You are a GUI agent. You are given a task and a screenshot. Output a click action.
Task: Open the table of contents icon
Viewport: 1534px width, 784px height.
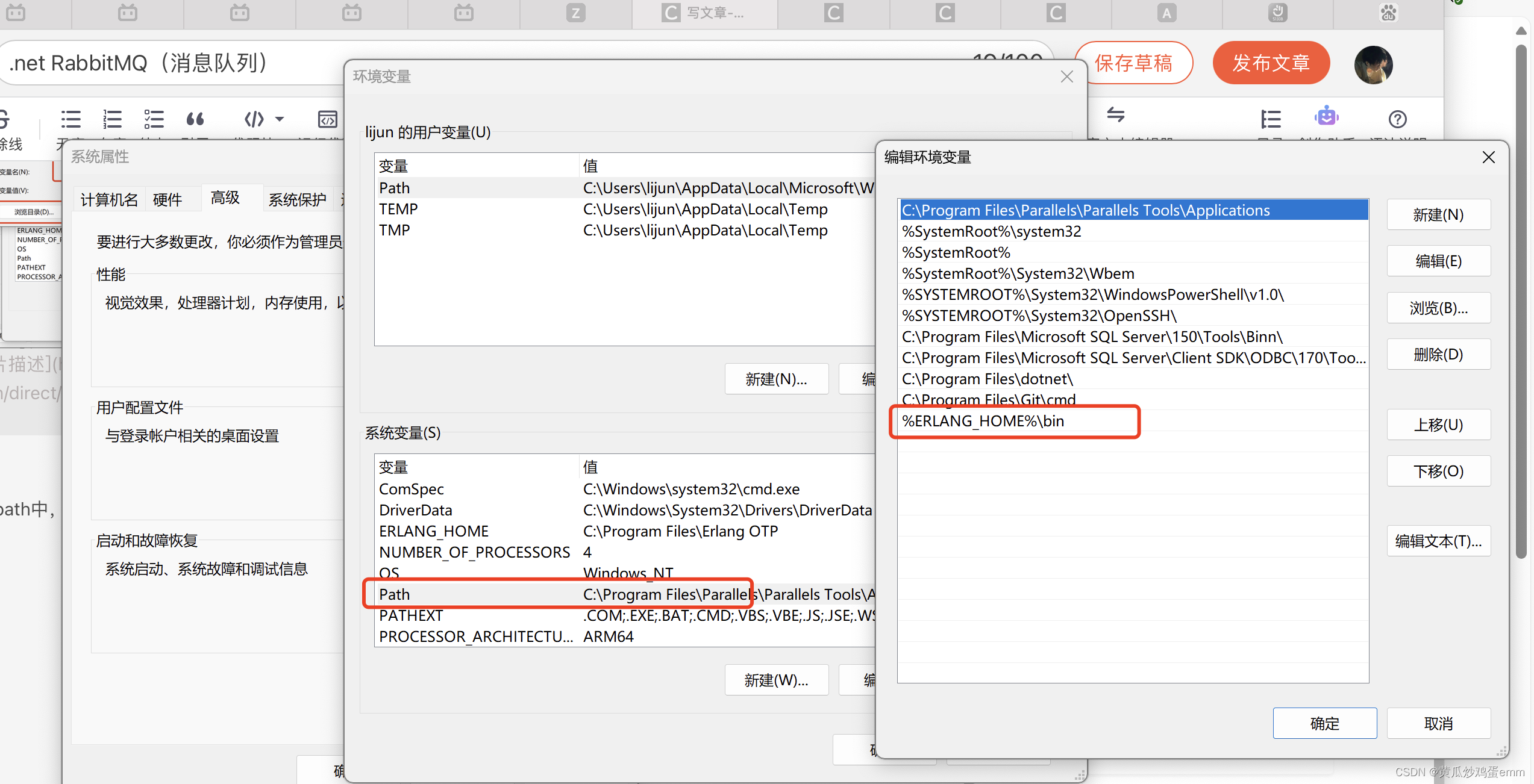pyautogui.click(x=1271, y=119)
